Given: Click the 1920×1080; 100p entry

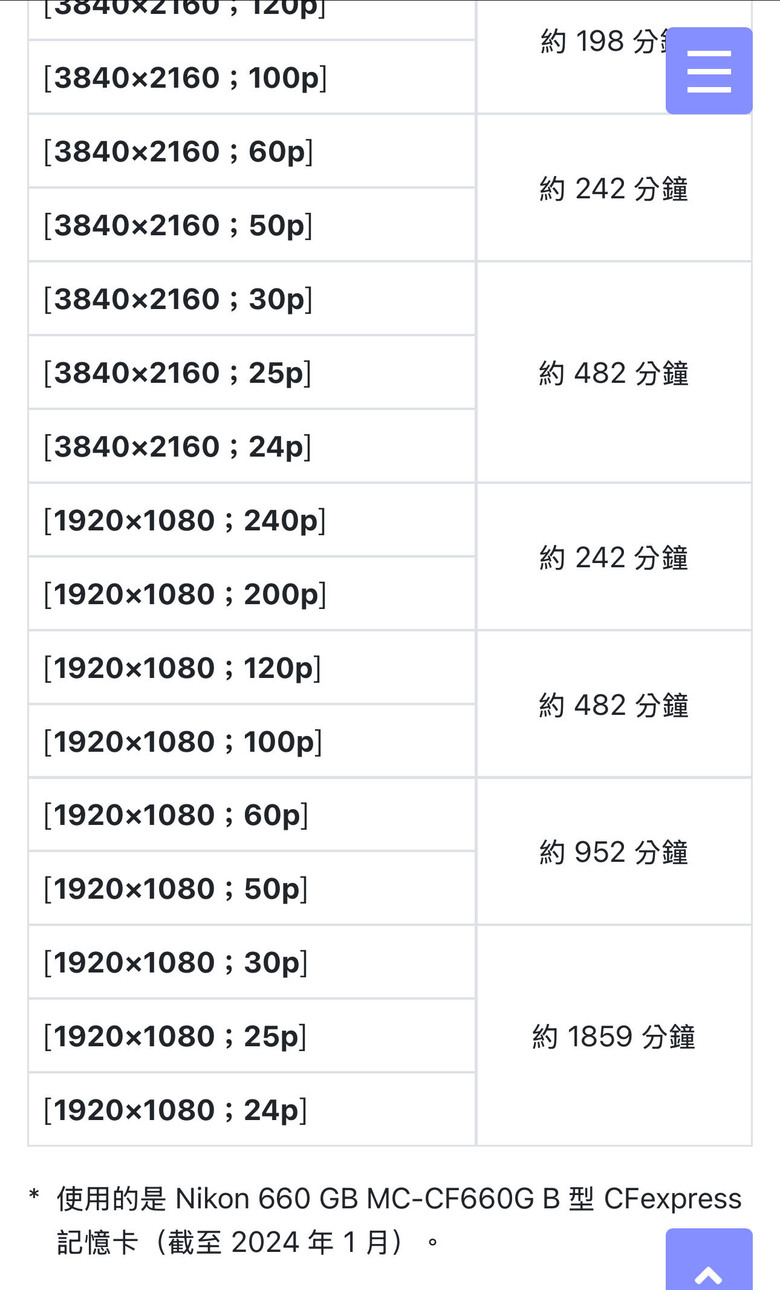Looking at the screenshot, I should (x=252, y=741).
